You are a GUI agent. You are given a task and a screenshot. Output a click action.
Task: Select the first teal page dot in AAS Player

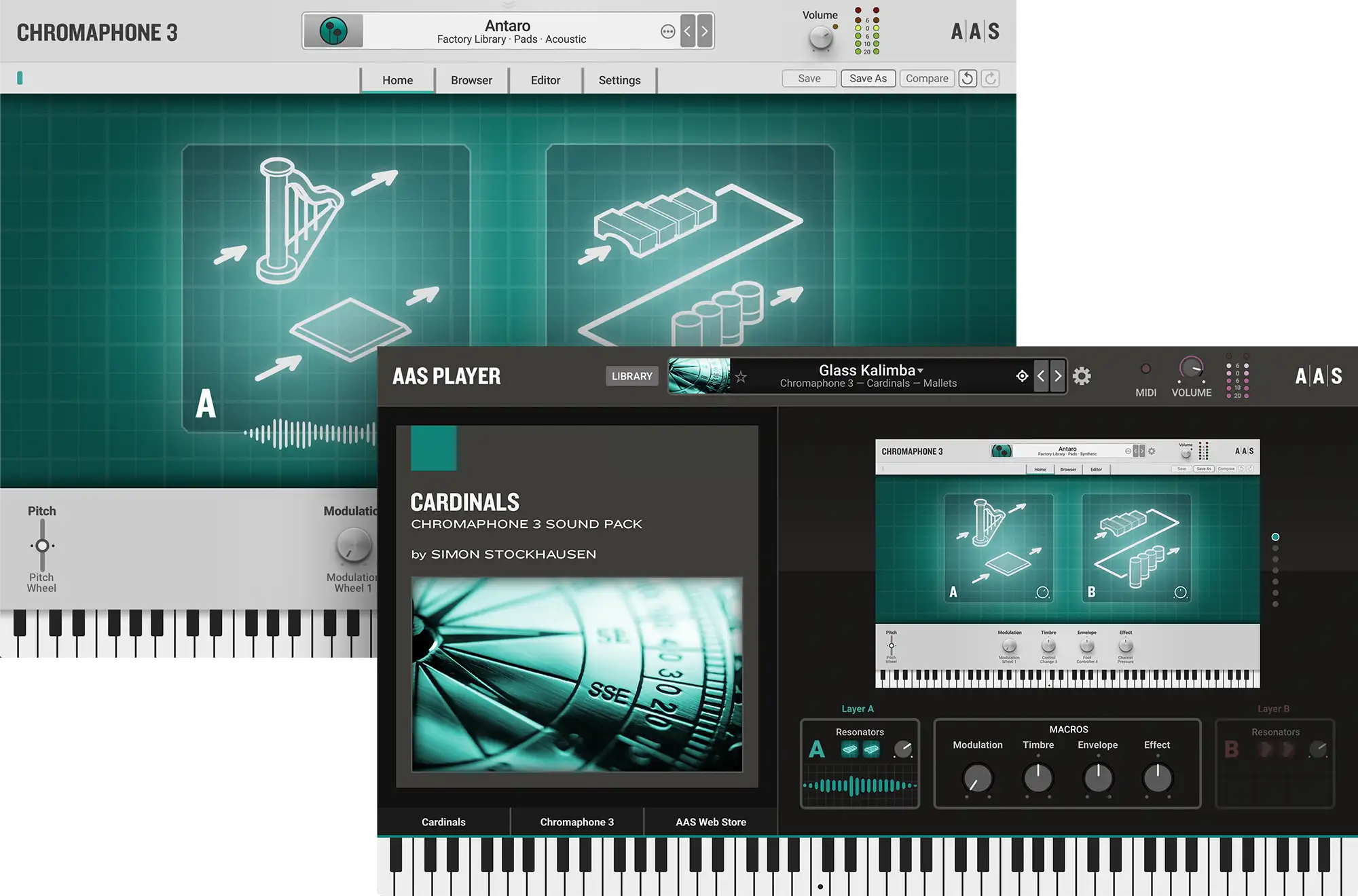(1275, 537)
